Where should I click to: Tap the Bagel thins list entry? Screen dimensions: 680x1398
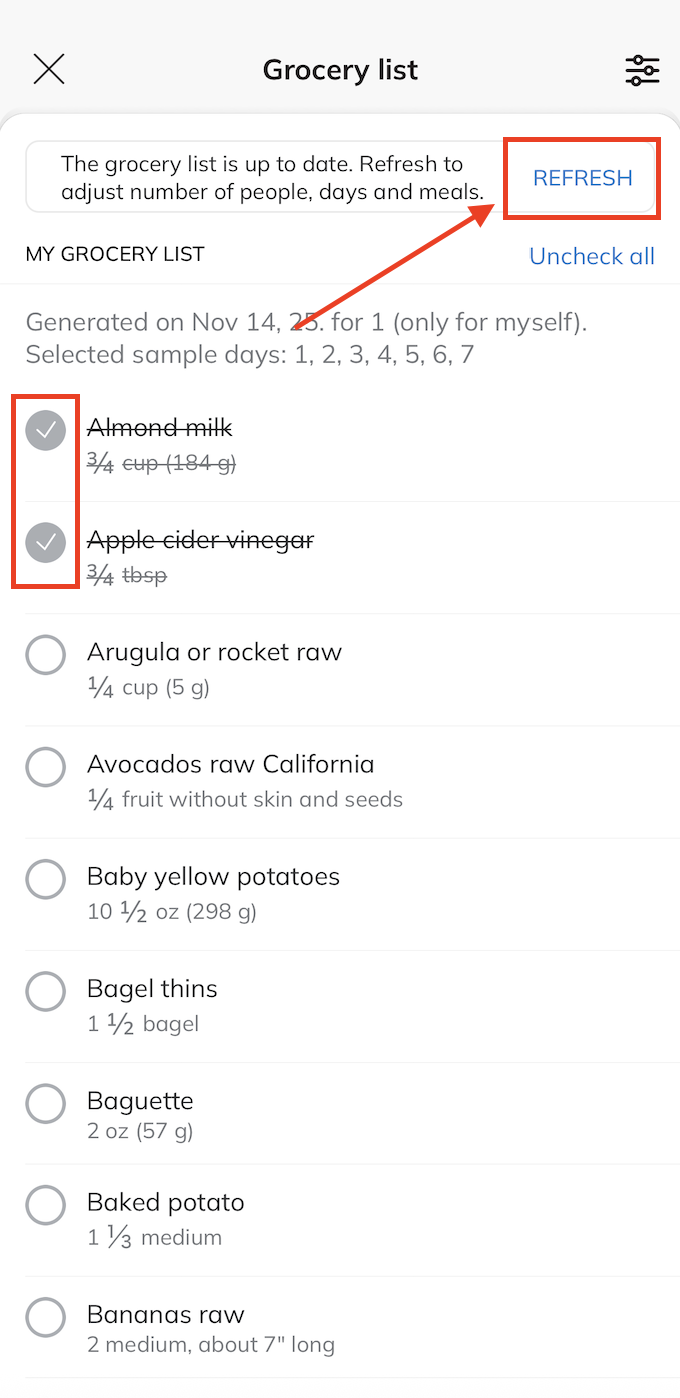[152, 988]
